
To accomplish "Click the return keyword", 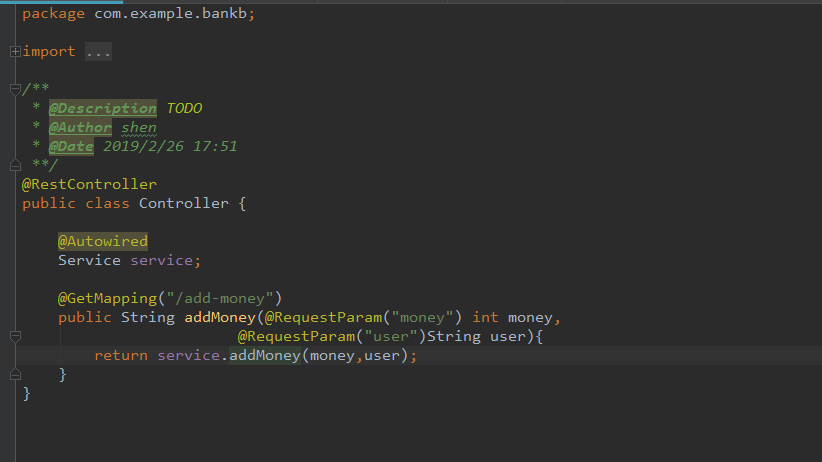I will click(121, 356).
